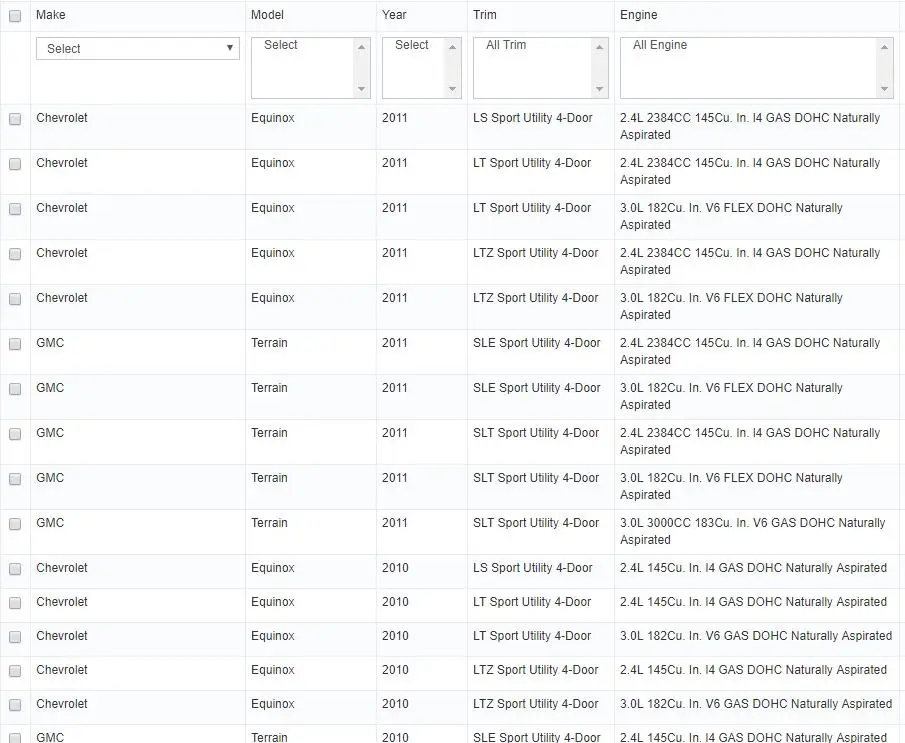Click the Trim list scroll-up arrow

599,47
